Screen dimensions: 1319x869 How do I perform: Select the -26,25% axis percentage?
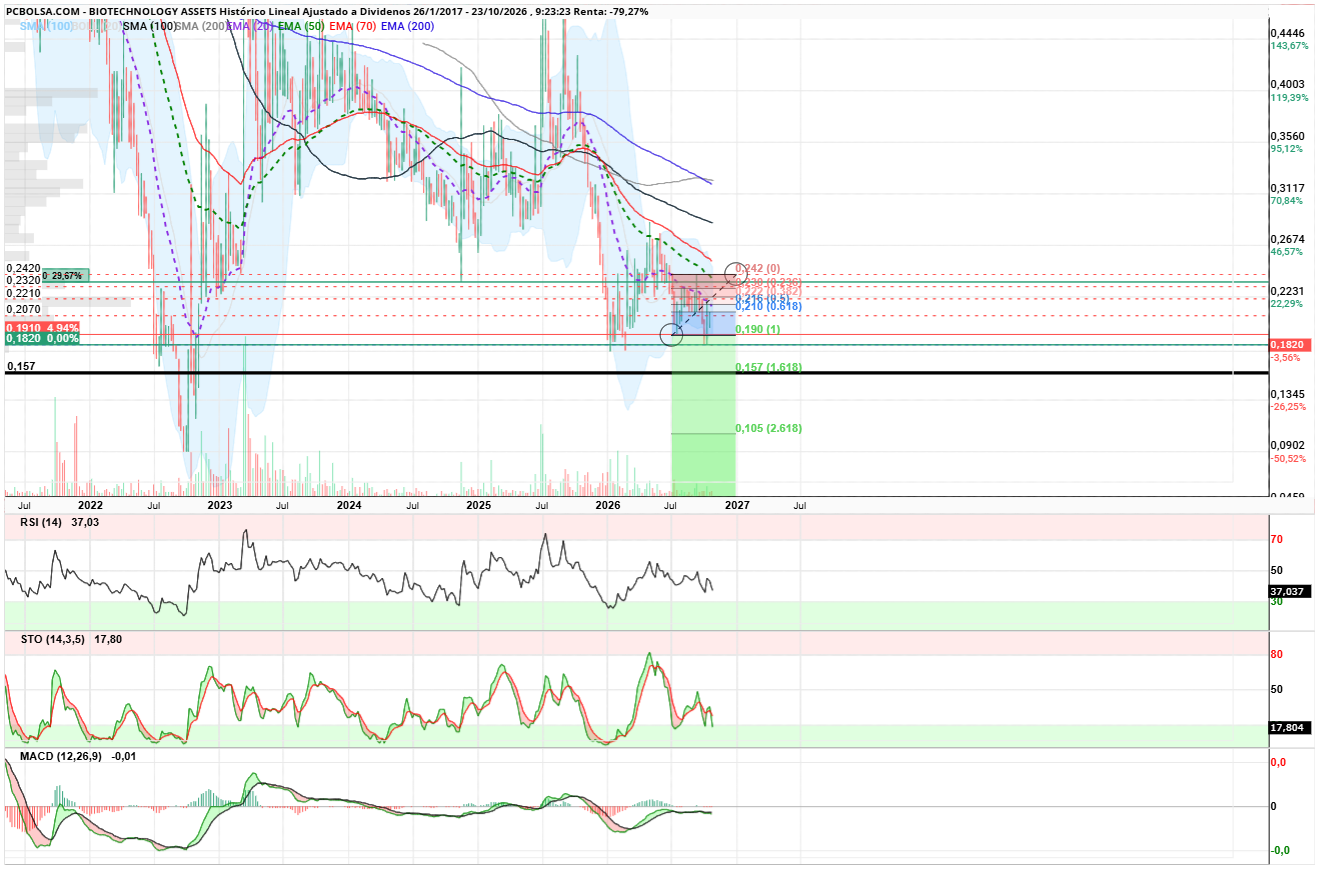click(x=1290, y=407)
